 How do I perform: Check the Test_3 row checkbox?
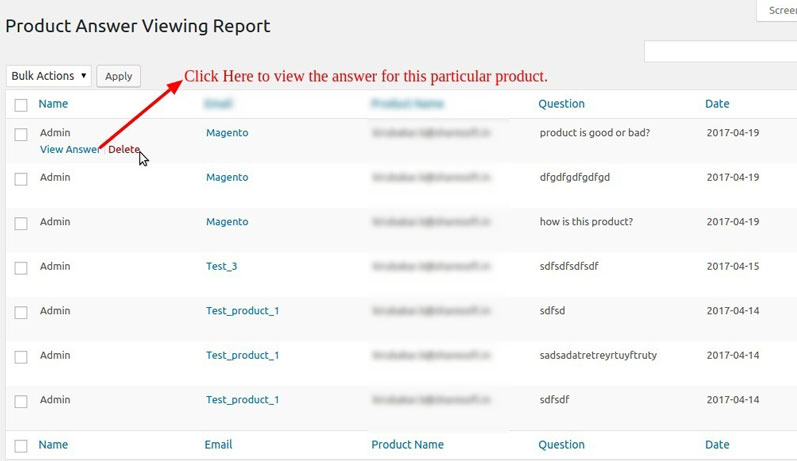point(21,268)
